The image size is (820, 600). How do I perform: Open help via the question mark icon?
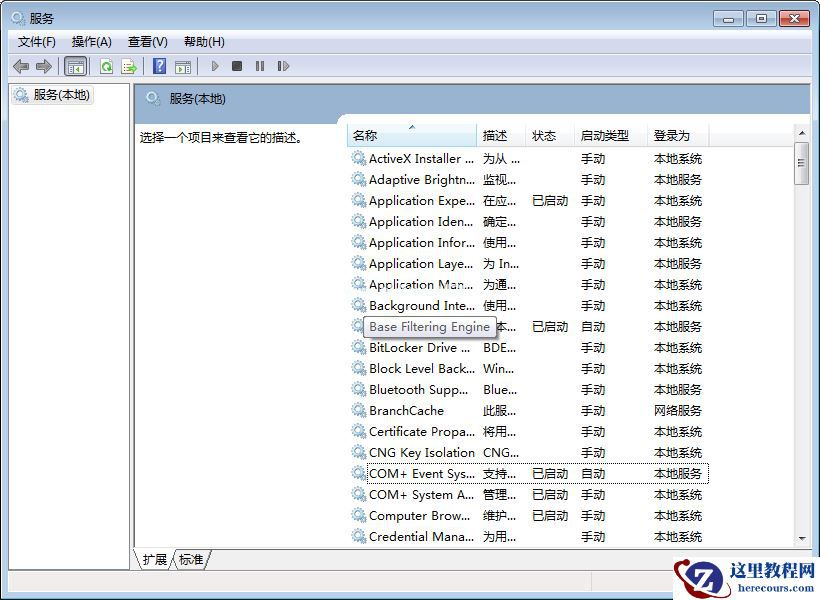159,66
